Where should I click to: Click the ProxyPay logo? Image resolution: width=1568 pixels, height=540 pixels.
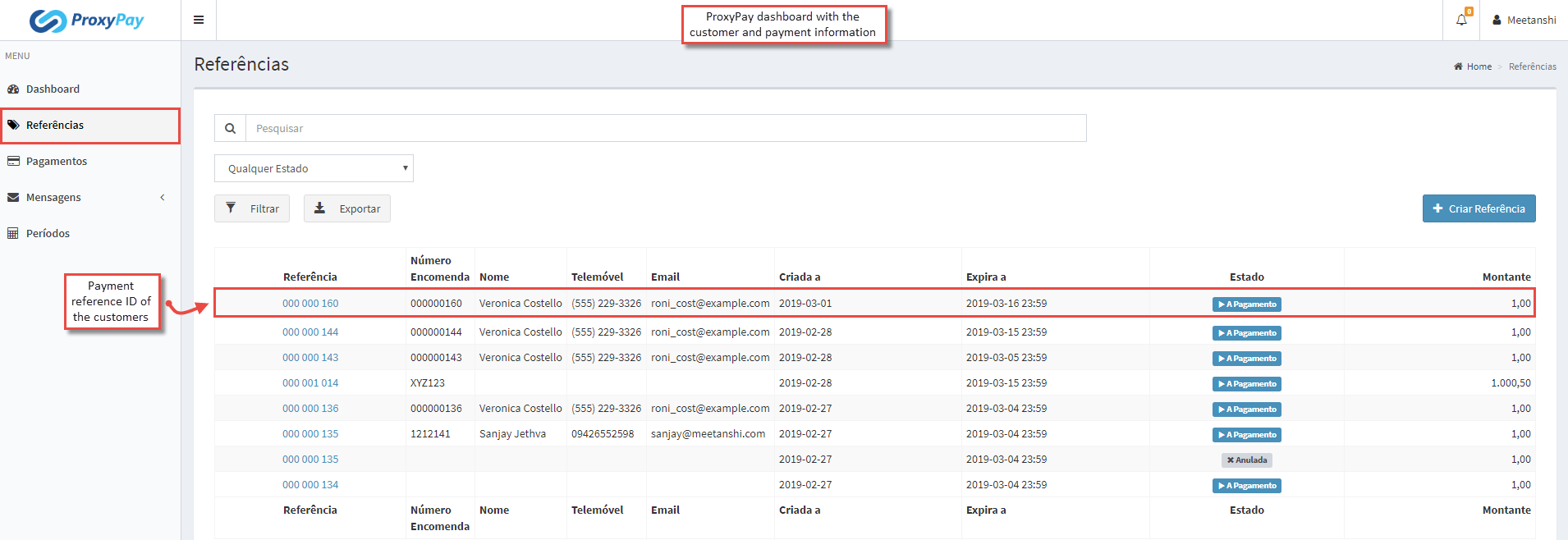[x=87, y=20]
